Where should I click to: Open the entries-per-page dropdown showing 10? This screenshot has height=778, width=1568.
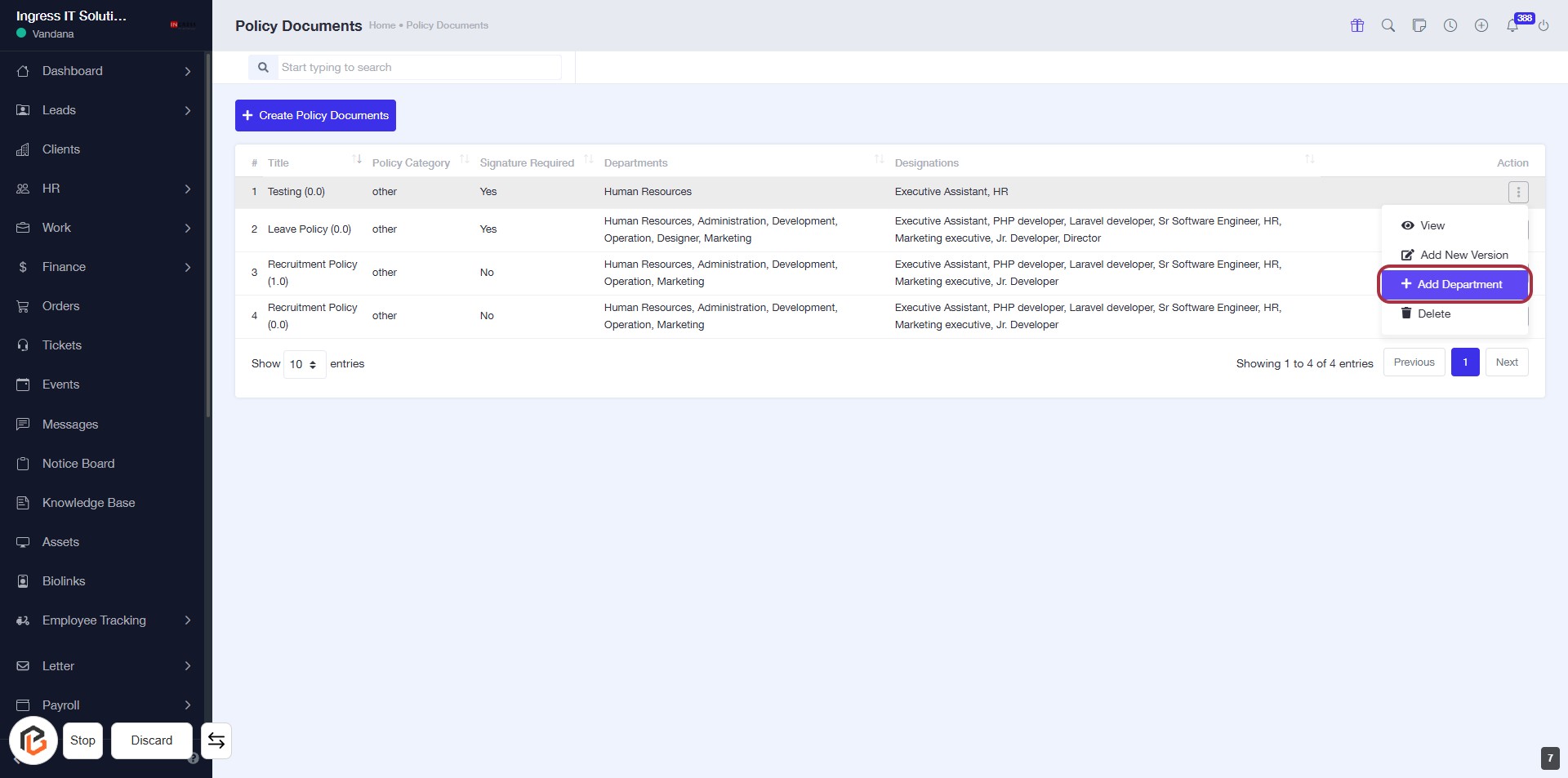point(304,364)
